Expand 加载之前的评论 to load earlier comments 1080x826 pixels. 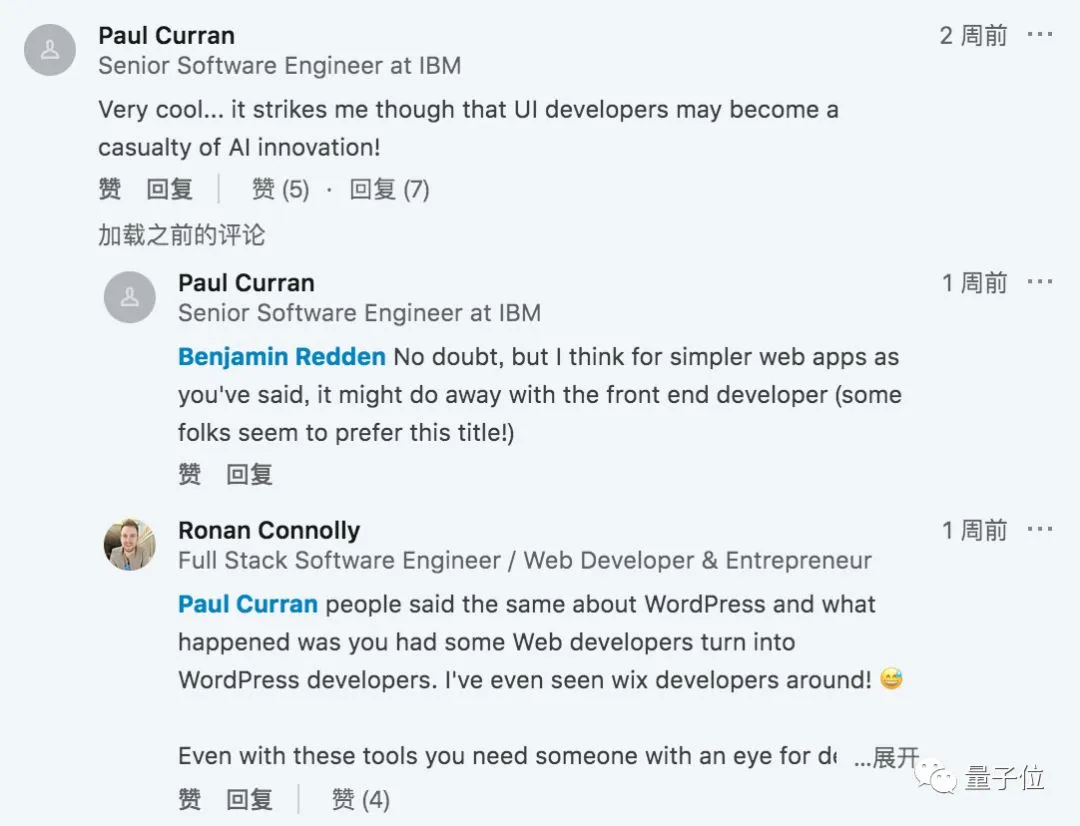181,235
